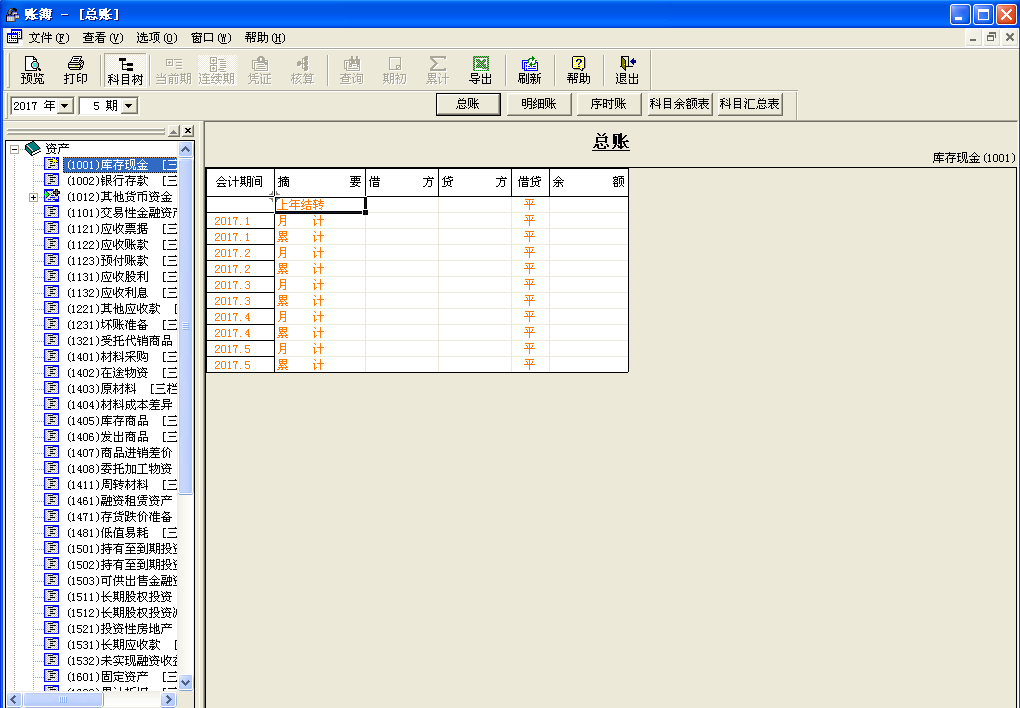Open the 5 期 period dropdown

point(129,105)
